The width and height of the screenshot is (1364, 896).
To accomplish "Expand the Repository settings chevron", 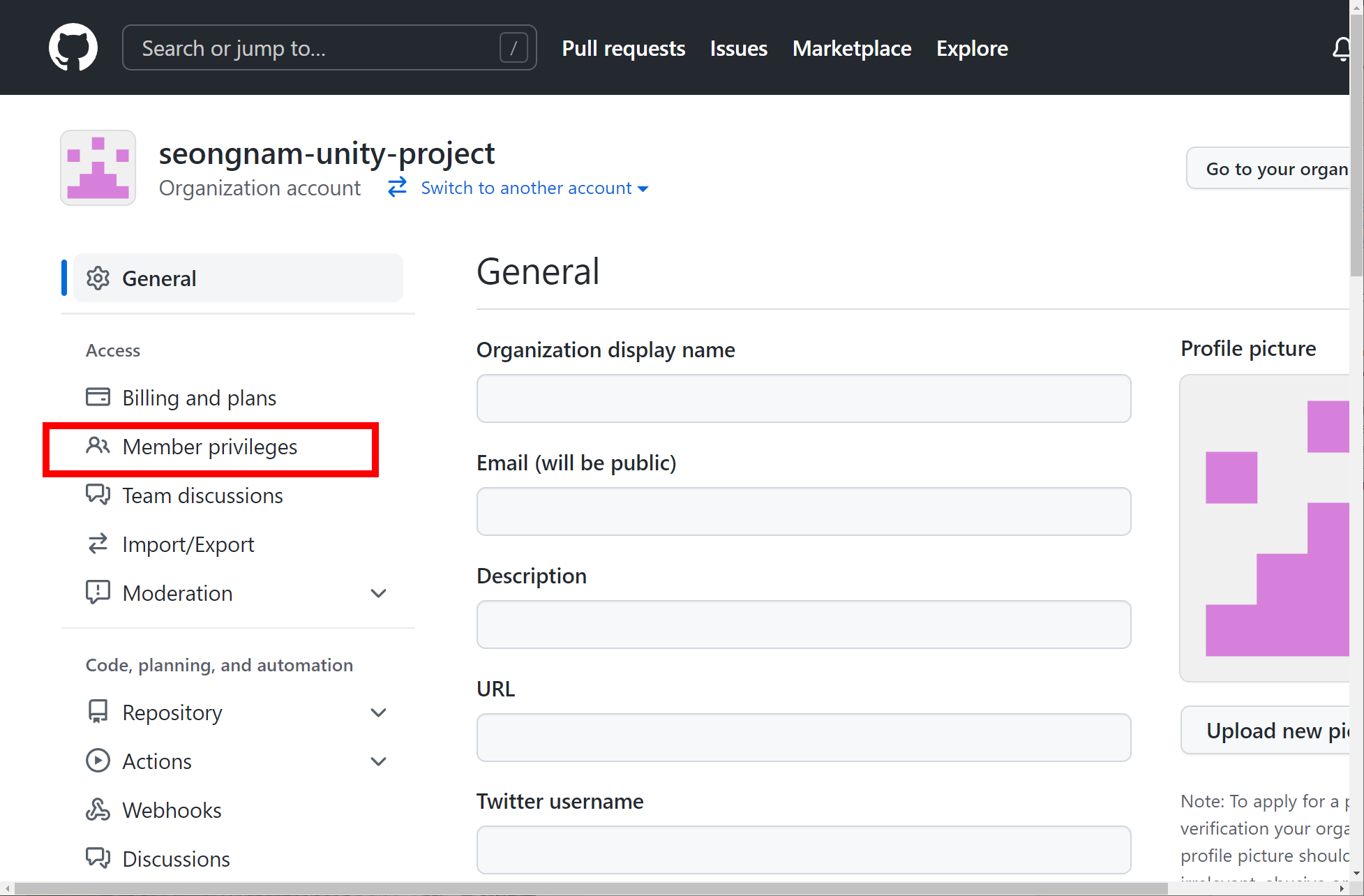I will tap(378, 712).
